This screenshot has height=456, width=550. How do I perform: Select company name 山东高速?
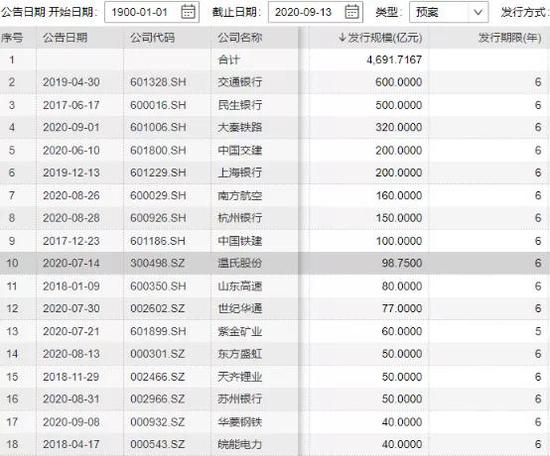click(240, 286)
